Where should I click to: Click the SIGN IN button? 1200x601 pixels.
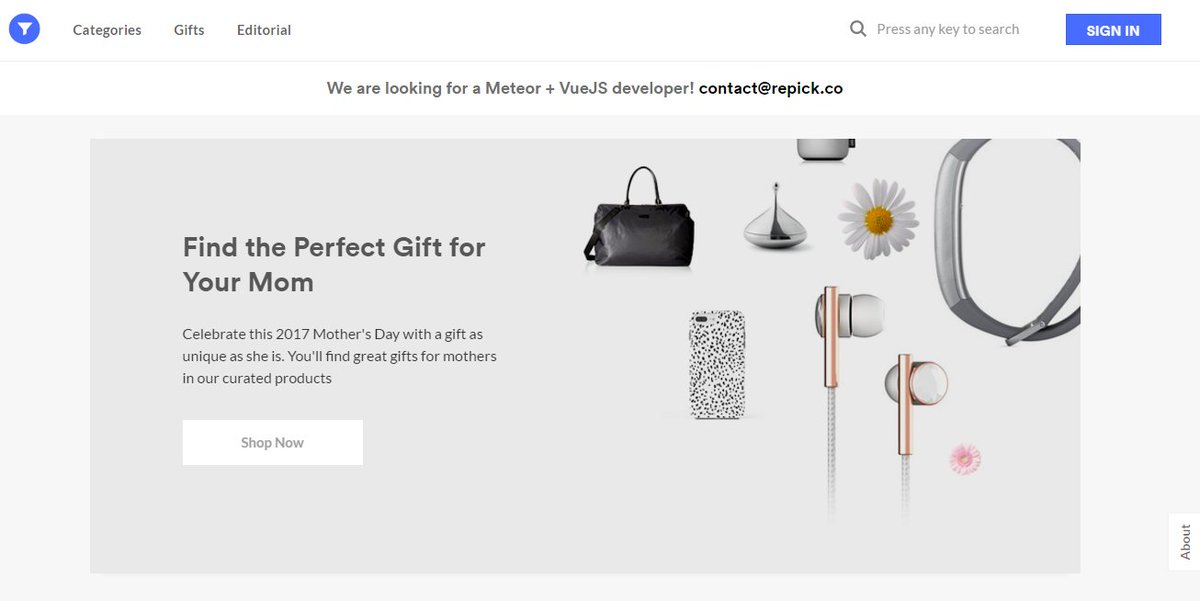pos(1113,30)
